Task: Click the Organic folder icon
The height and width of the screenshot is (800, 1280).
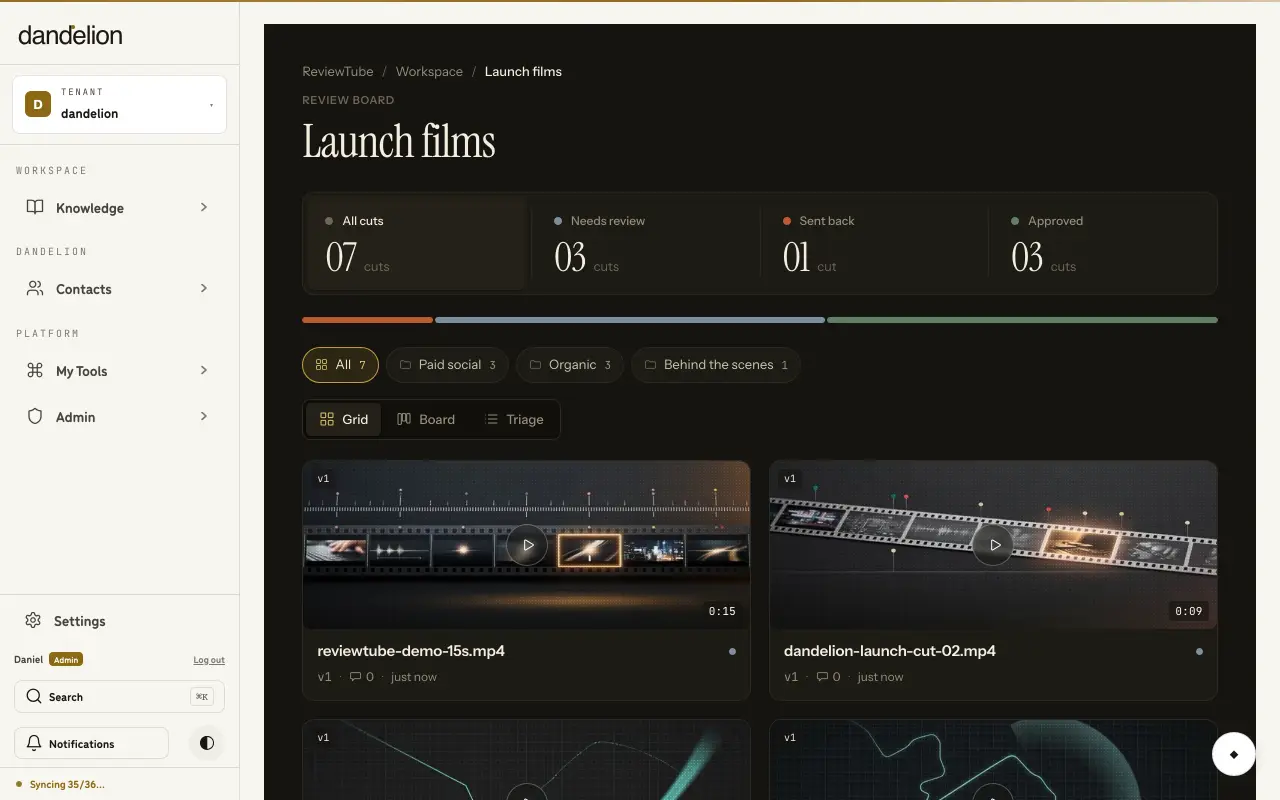Action: click(x=535, y=365)
